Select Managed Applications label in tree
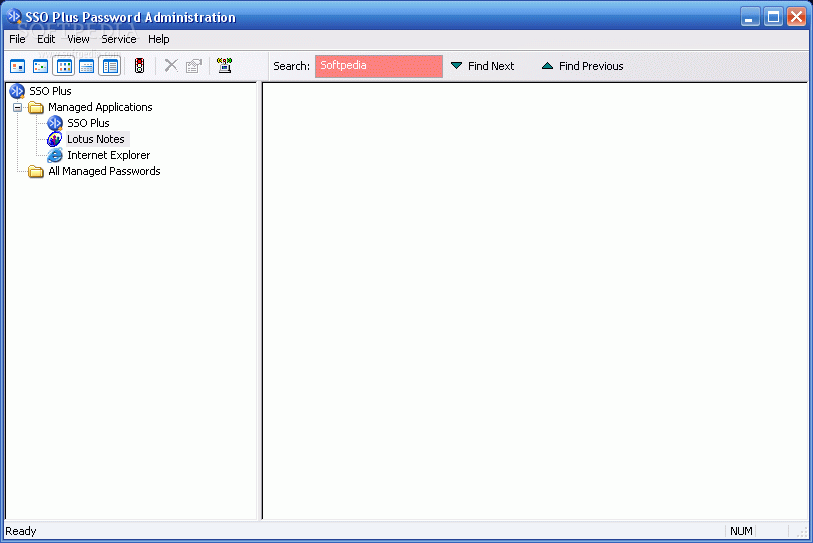This screenshot has width=813, height=543. point(100,107)
